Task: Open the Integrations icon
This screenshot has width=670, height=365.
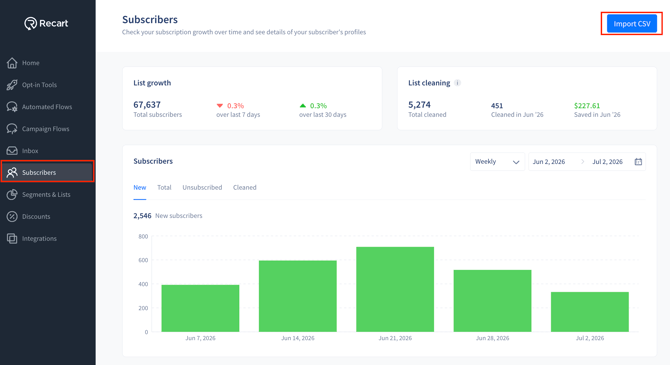Action: coord(12,238)
